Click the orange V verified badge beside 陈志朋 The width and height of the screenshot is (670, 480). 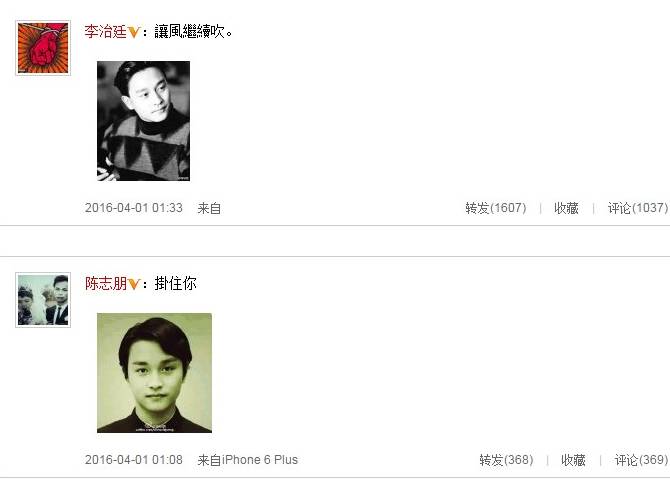click(x=134, y=284)
